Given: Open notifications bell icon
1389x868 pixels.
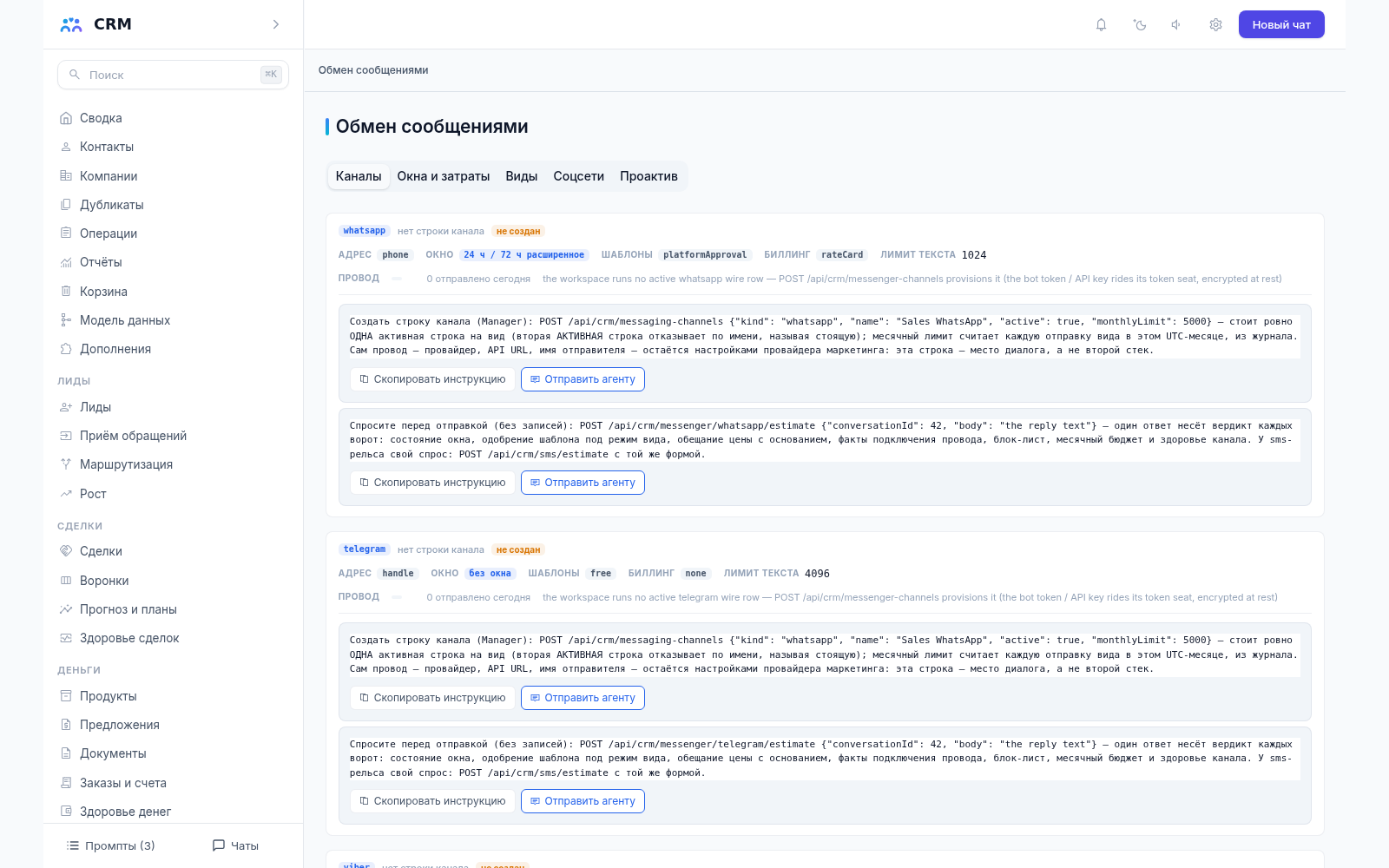Looking at the screenshot, I should point(1101,24).
